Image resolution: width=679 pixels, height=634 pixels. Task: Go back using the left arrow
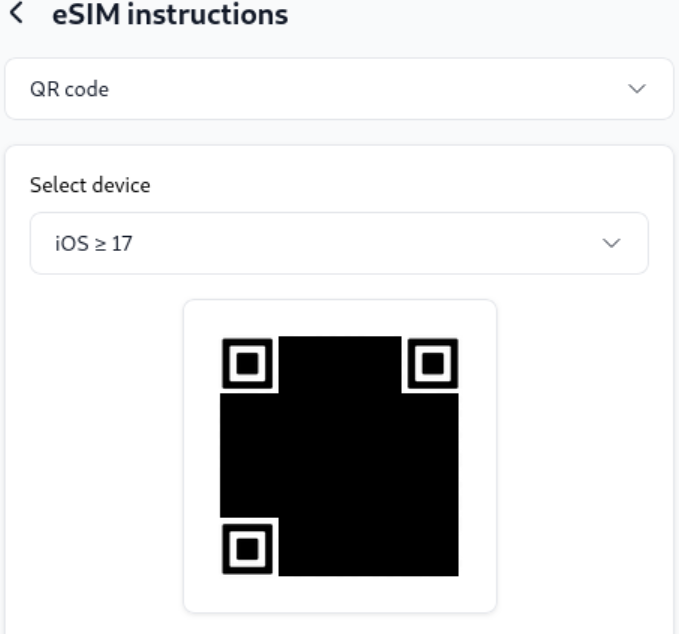click(x=14, y=15)
